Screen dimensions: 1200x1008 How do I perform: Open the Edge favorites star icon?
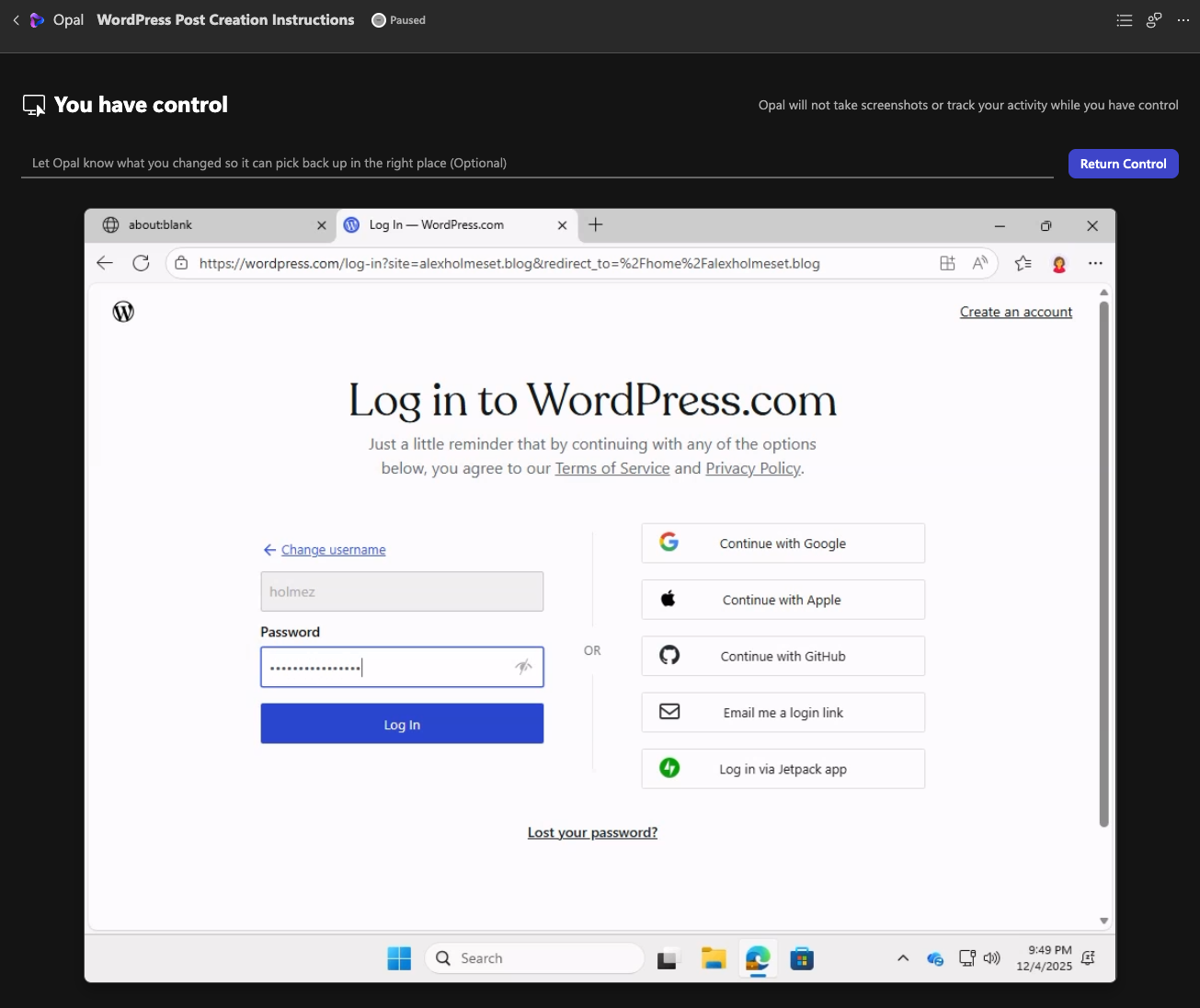1023,263
